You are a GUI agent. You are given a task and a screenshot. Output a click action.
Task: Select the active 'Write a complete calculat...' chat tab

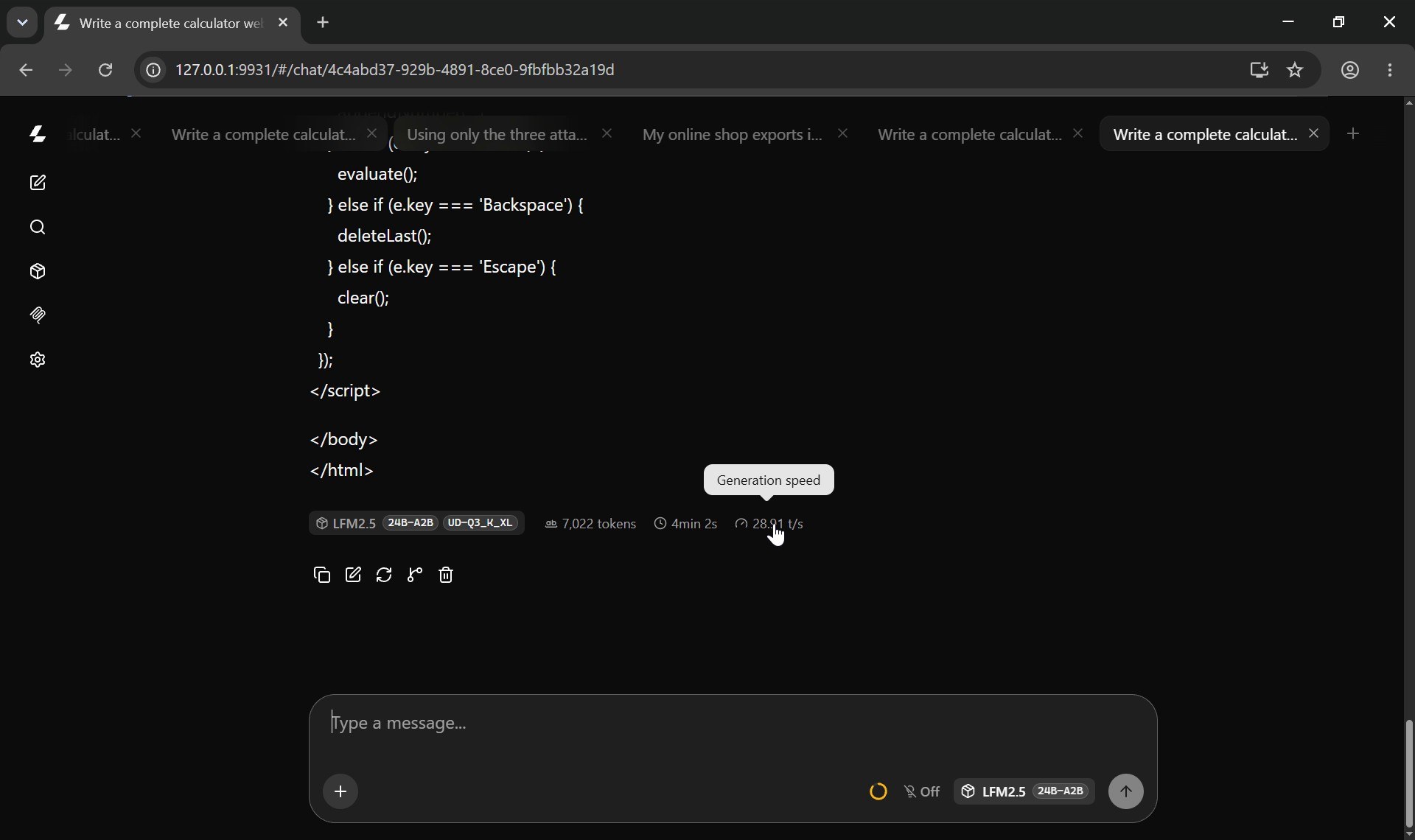coord(1204,134)
